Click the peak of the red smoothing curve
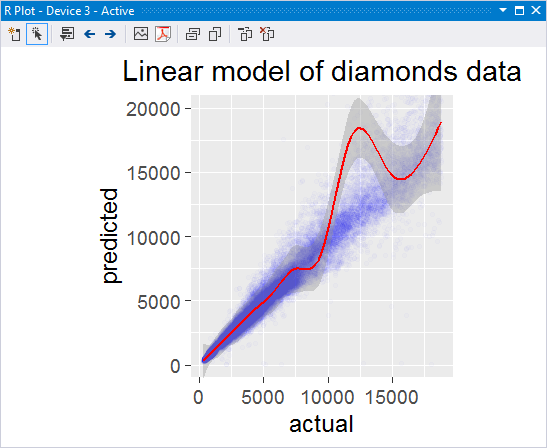 tap(360, 128)
